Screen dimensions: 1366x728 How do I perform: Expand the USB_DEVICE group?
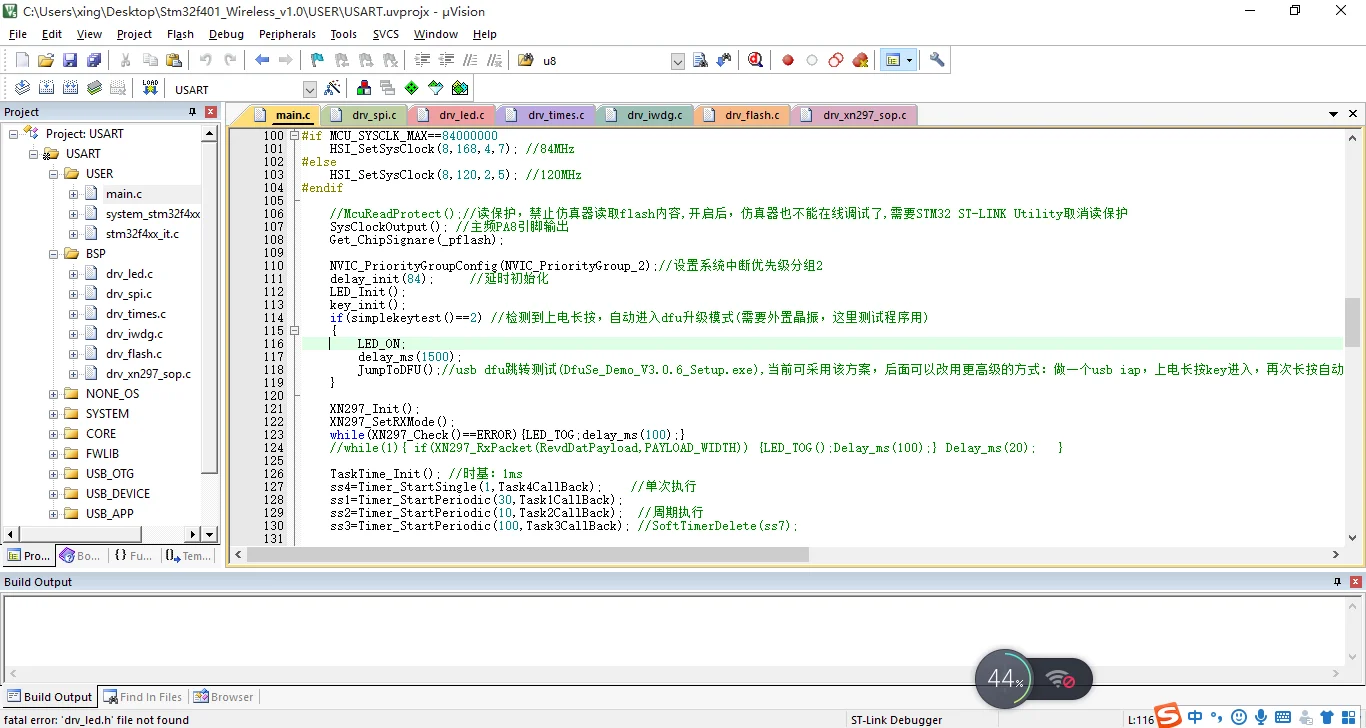coord(53,493)
